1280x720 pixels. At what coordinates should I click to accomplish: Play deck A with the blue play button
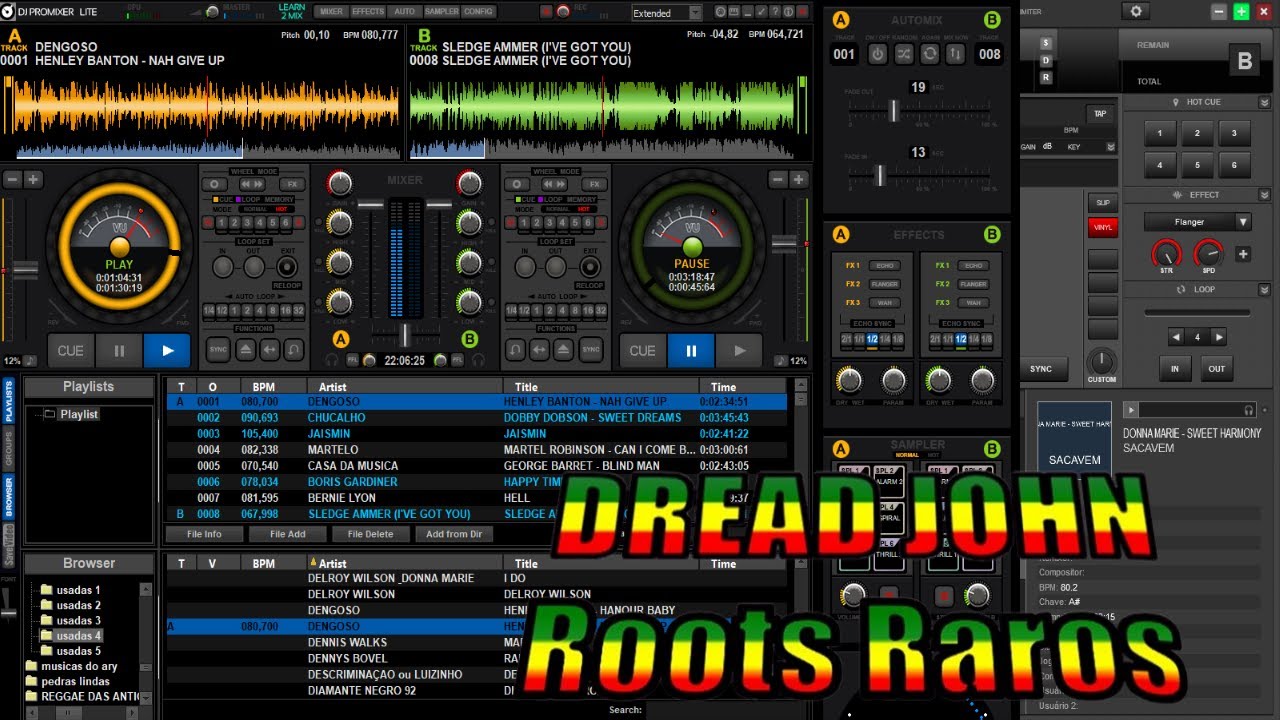167,351
